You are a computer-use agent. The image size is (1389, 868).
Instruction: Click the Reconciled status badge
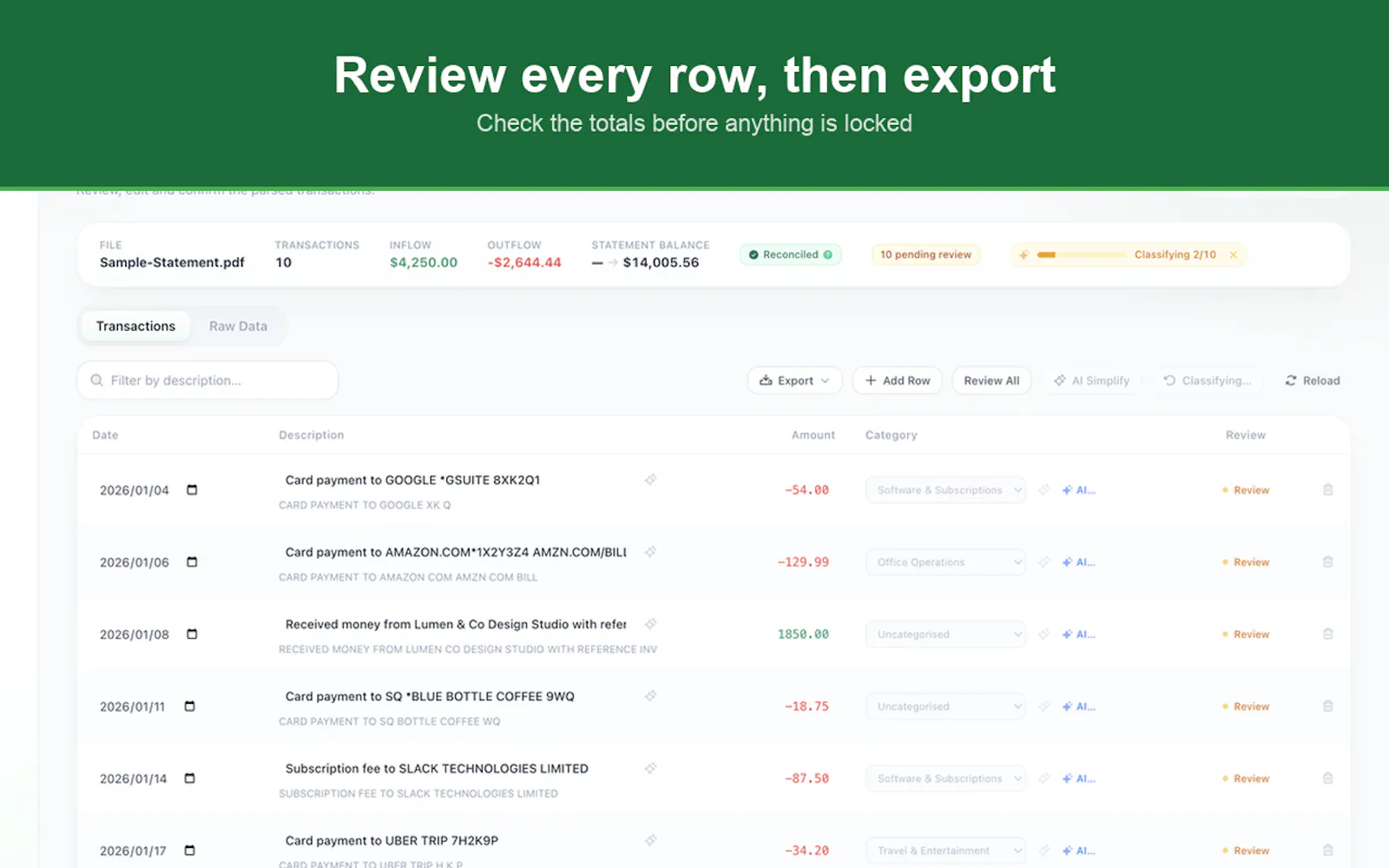790,255
